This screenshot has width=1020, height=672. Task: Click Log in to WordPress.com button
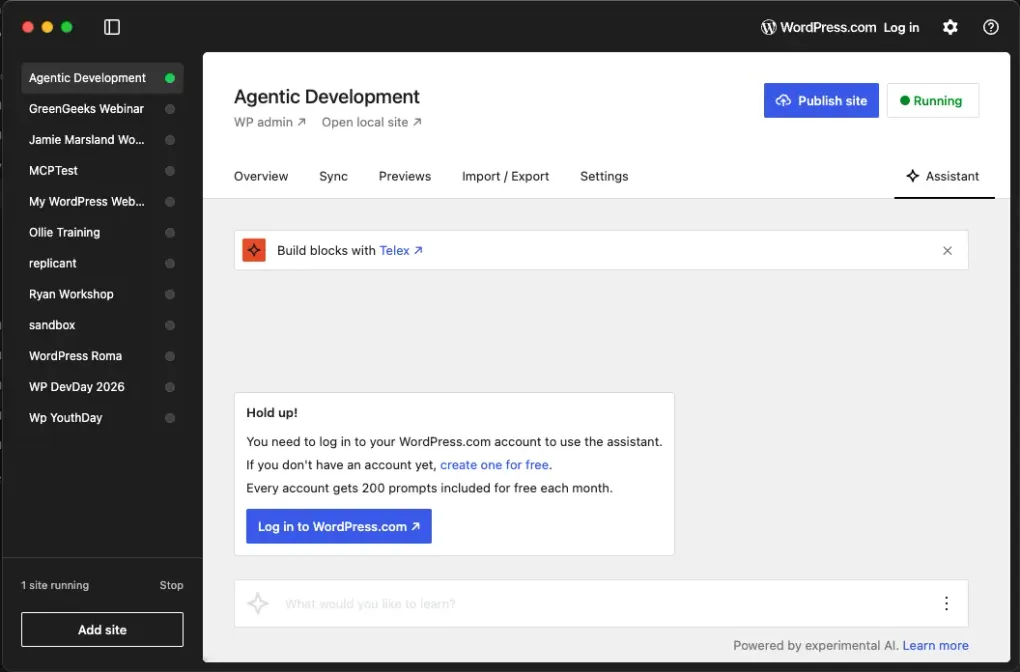pos(338,526)
